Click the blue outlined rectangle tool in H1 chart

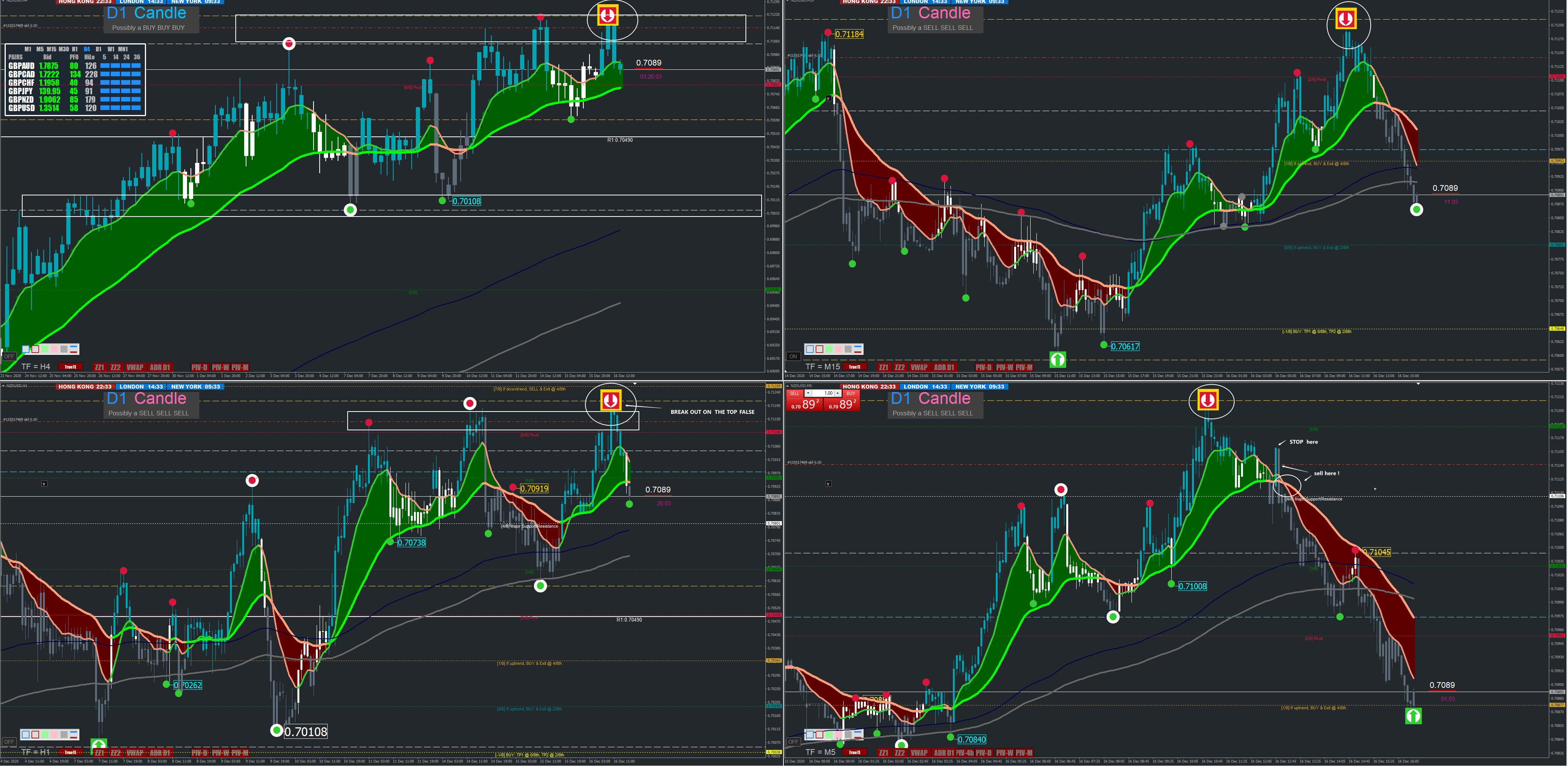coord(26,734)
